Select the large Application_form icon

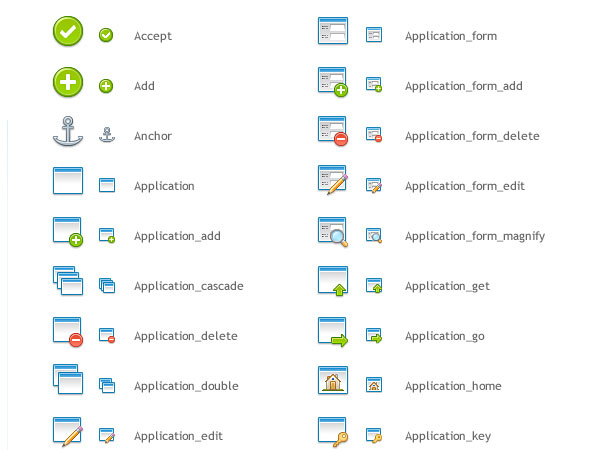pos(333,31)
